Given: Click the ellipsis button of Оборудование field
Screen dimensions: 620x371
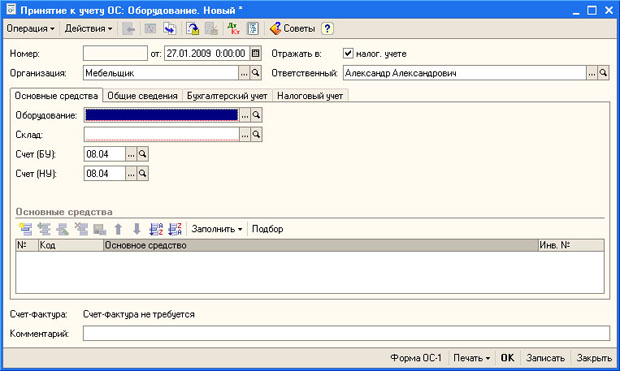Looking at the screenshot, I should (245, 115).
